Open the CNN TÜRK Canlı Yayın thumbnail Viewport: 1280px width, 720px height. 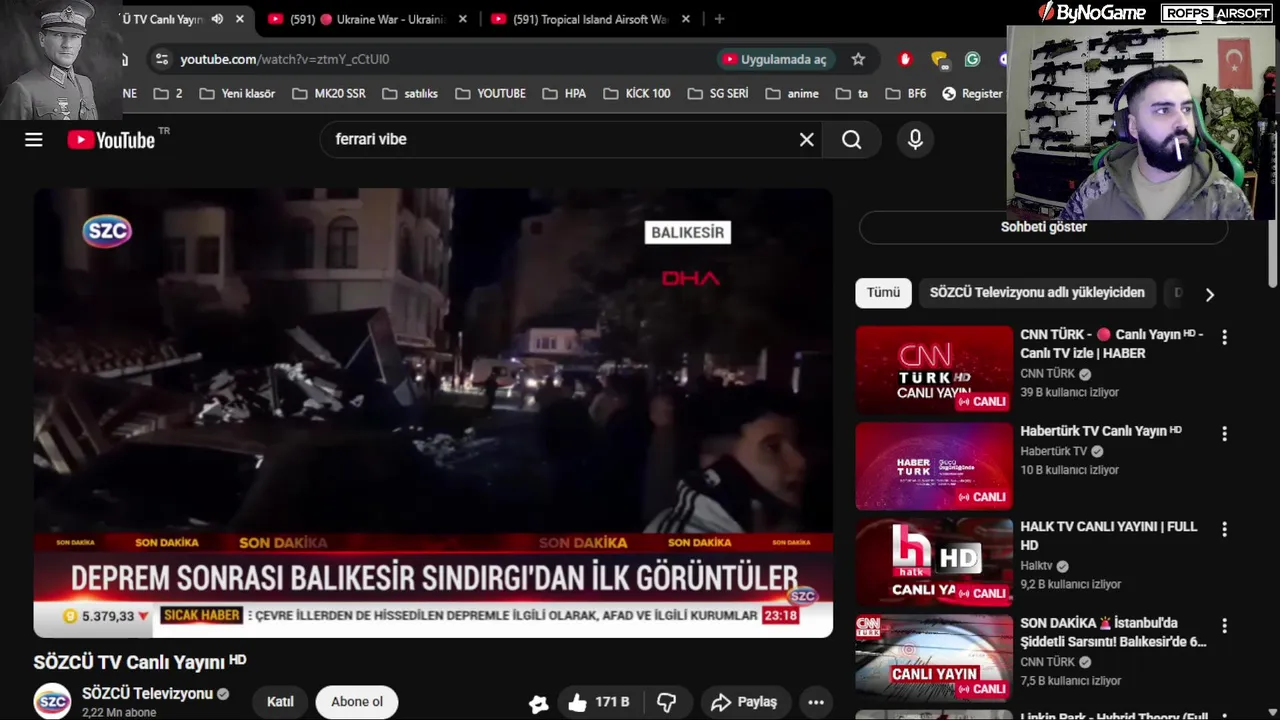(934, 369)
